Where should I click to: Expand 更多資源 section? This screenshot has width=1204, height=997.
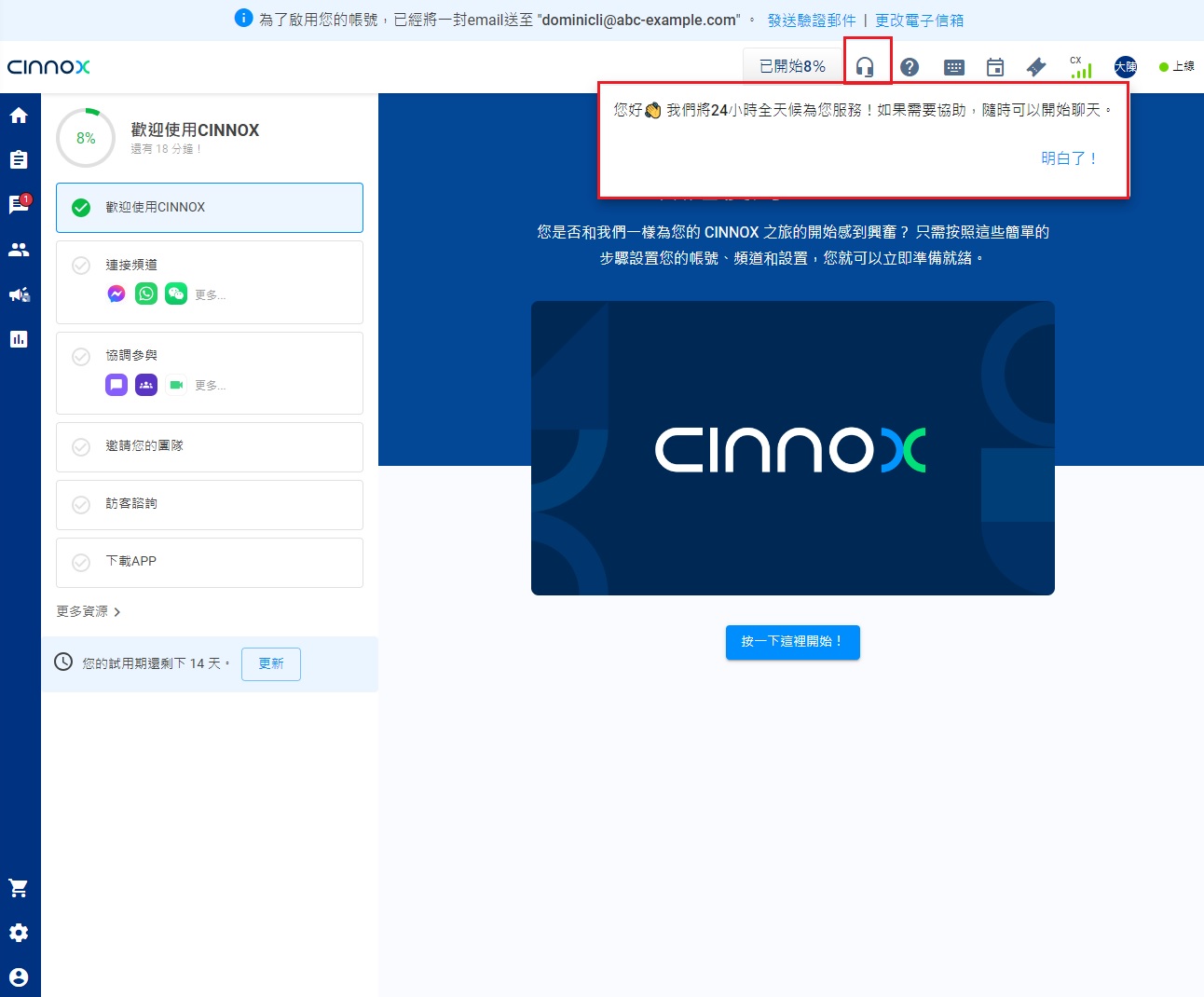[89, 611]
